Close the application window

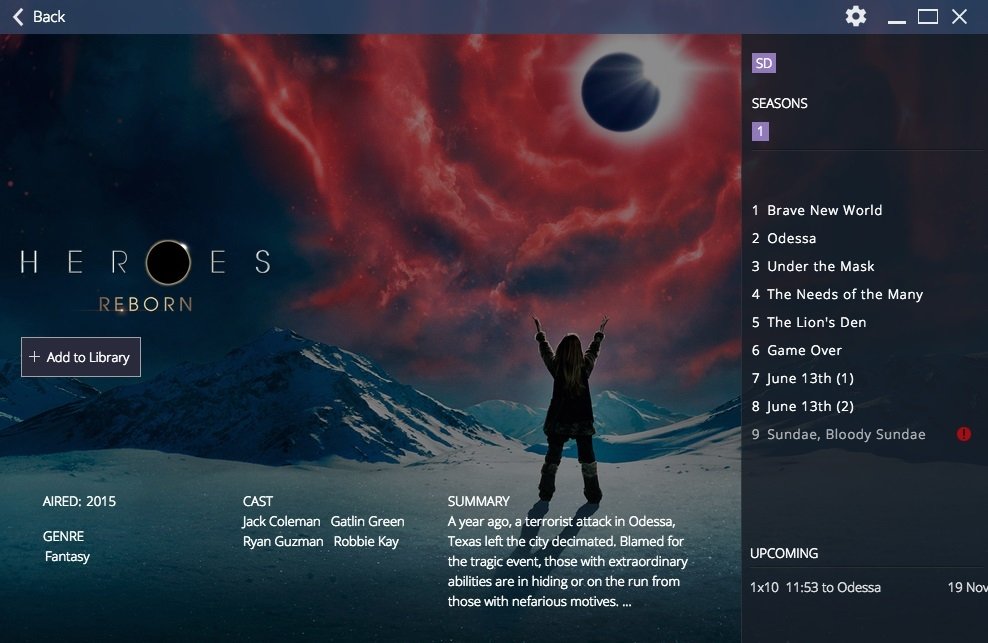[959, 16]
